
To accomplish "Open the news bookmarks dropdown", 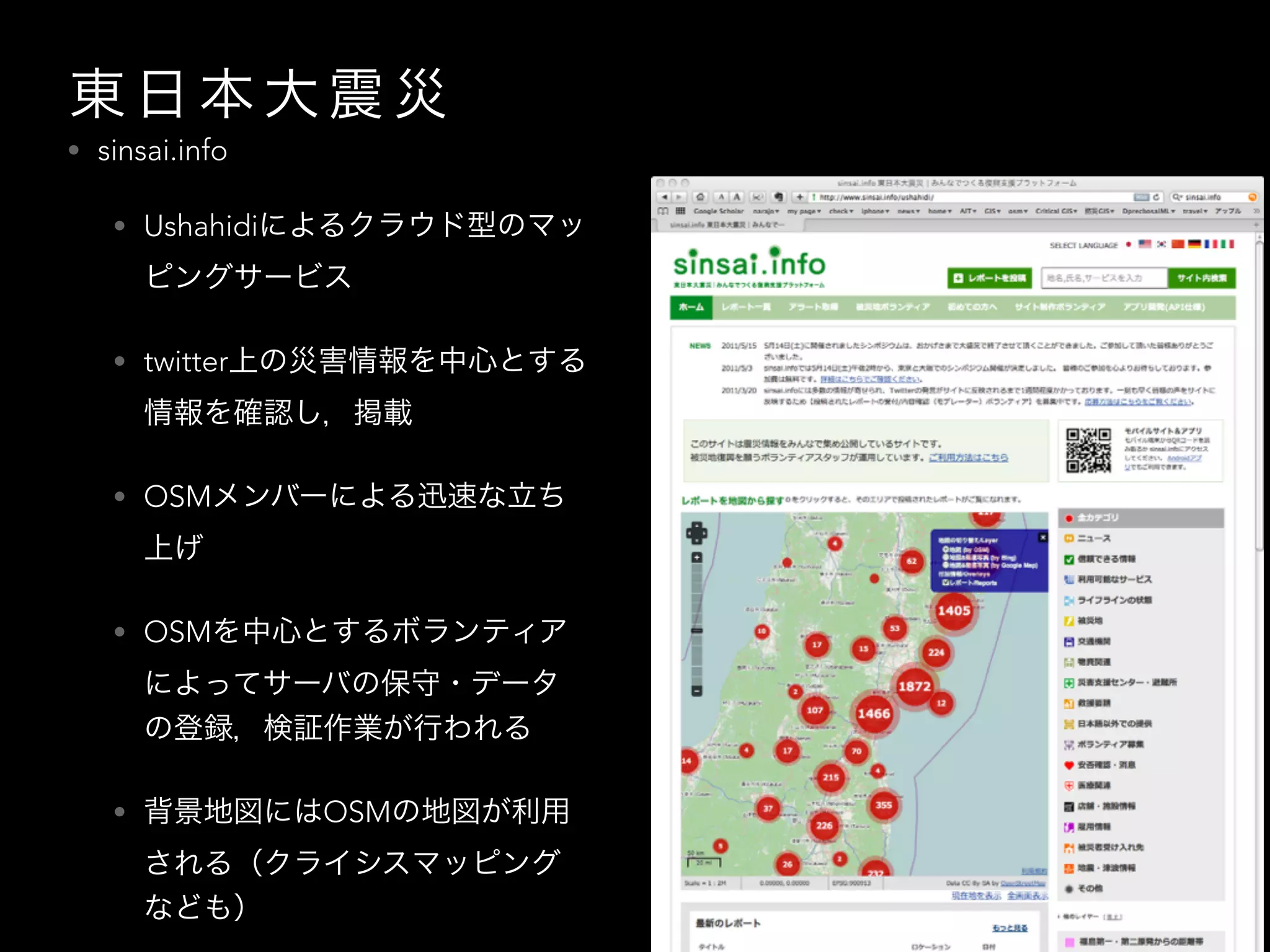I will coord(908,211).
